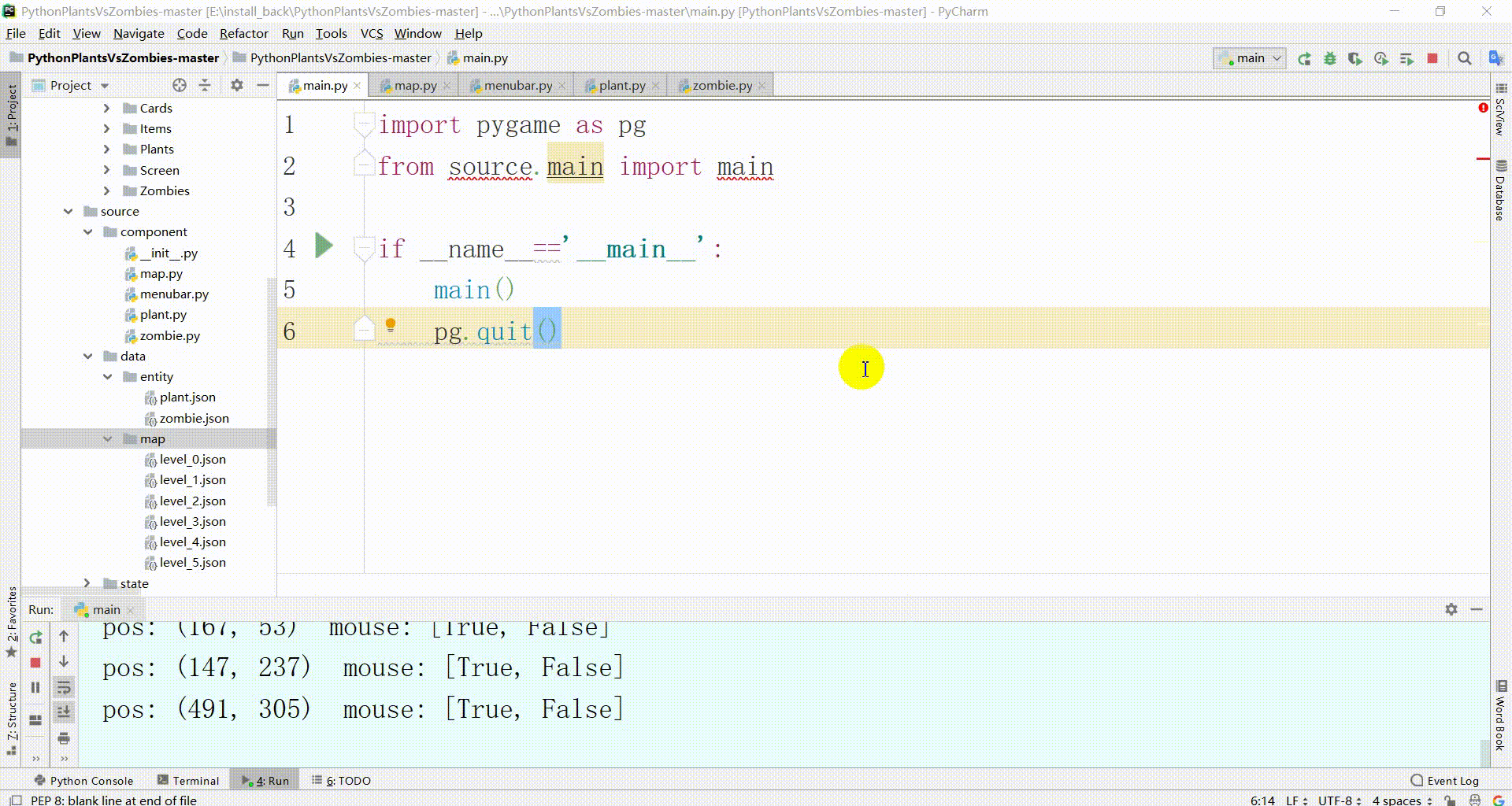Stop the running process via the toolbar red square
The width and height of the screenshot is (1512, 806).
(x=1432, y=58)
